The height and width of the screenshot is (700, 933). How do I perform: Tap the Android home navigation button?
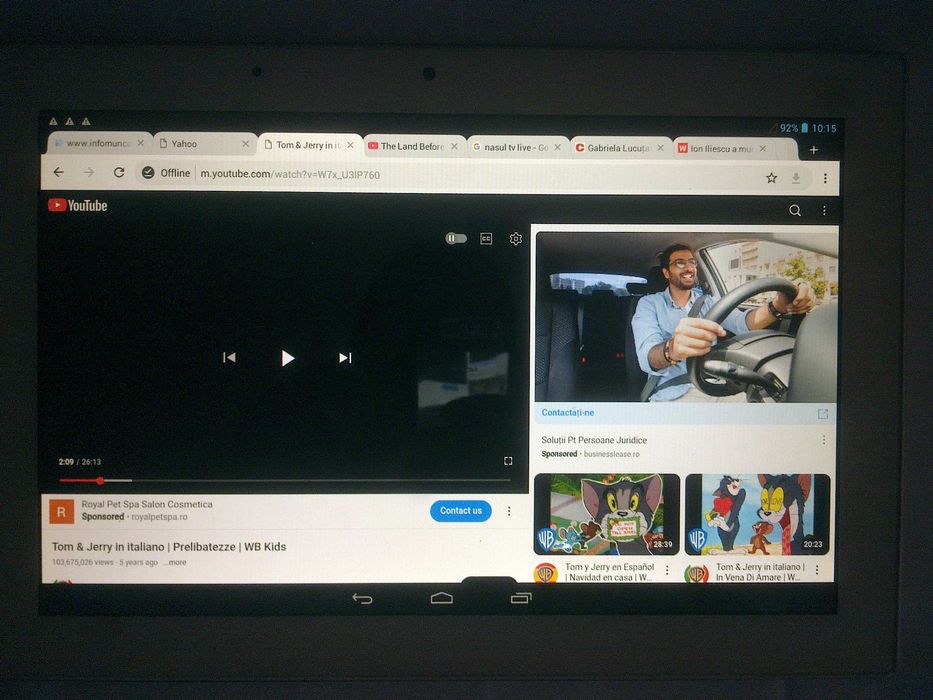(x=442, y=598)
